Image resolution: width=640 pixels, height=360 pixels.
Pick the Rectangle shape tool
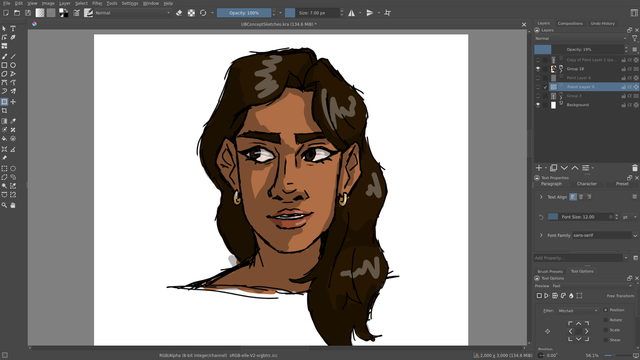(4, 65)
